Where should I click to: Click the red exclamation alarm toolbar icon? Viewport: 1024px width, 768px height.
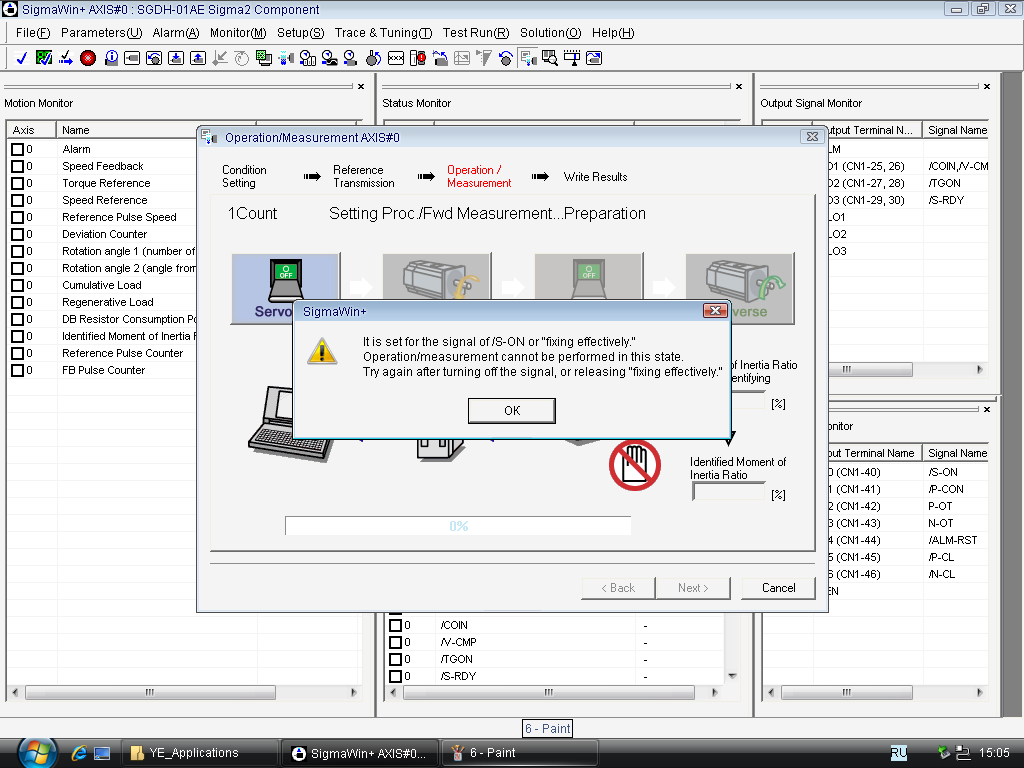pos(418,58)
